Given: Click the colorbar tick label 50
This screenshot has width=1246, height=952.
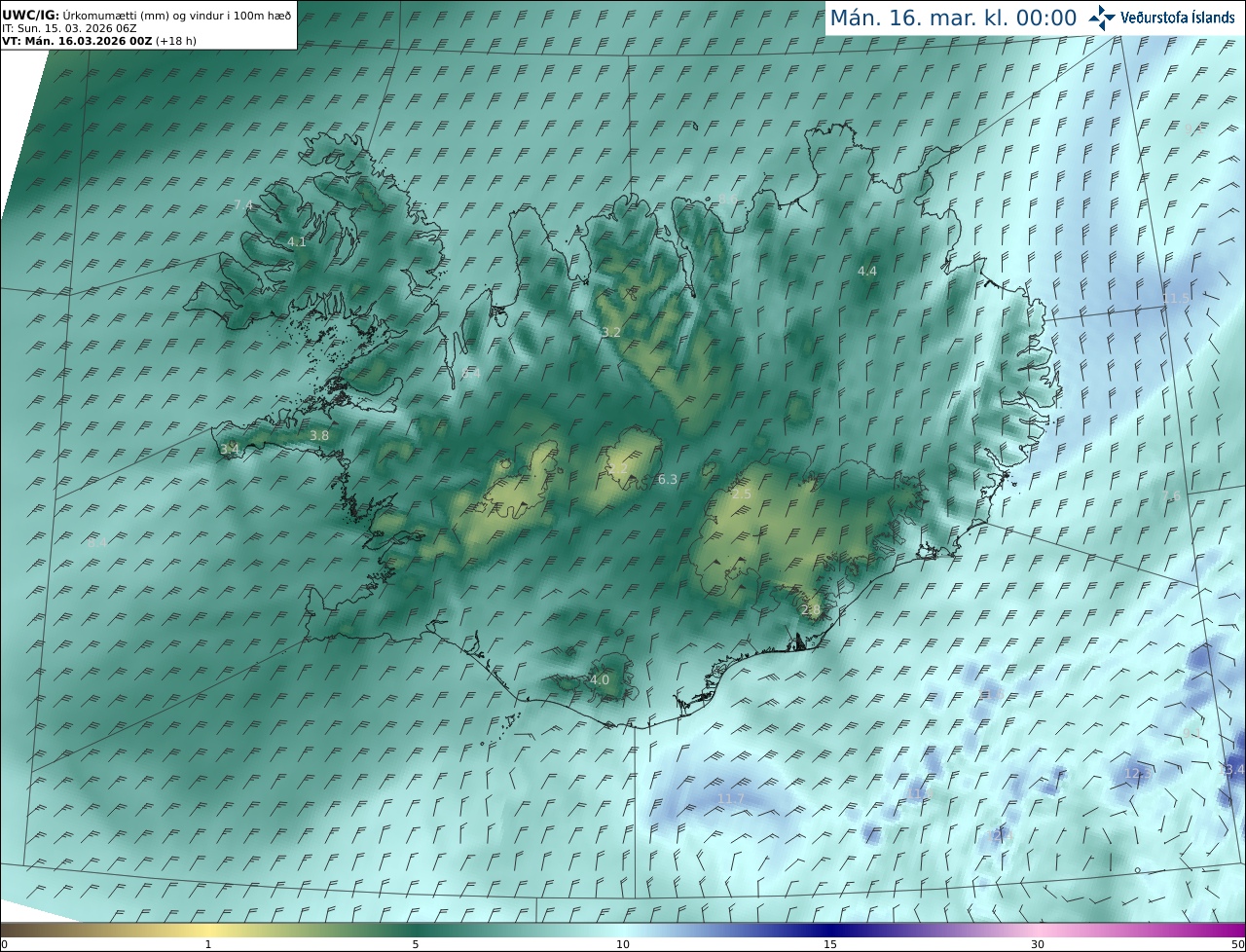Looking at the screenshot, I should (1237, 944).
